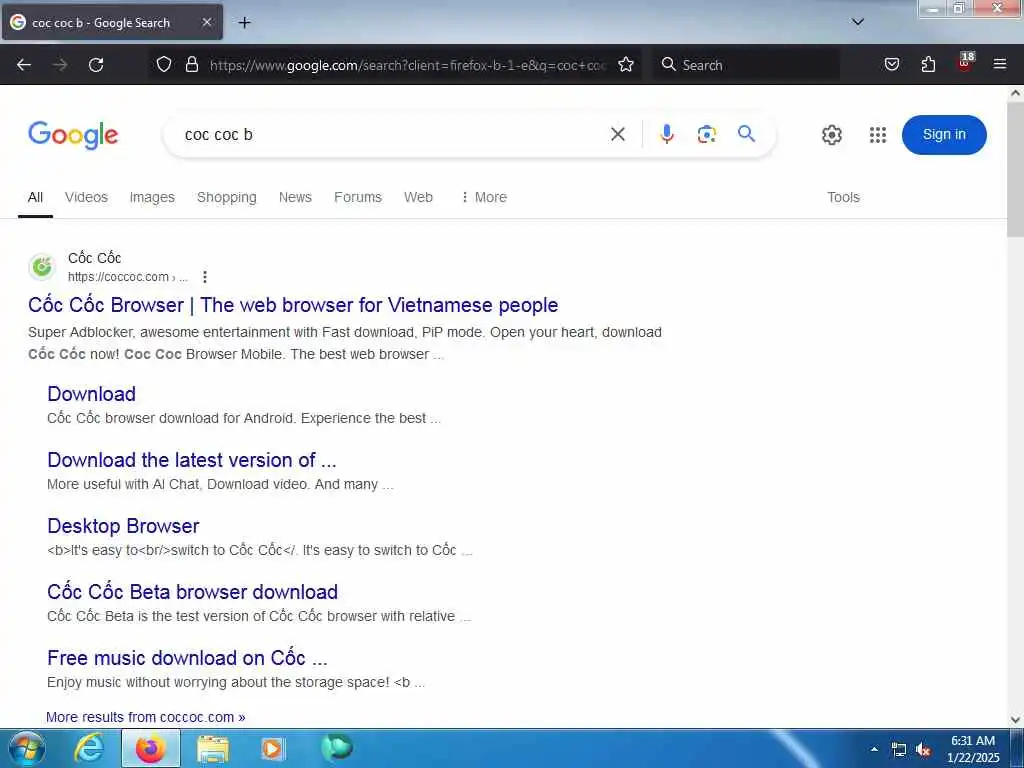
Task: Switch to the Web tab
Action: pyautogui.click(x=418, y=197)
